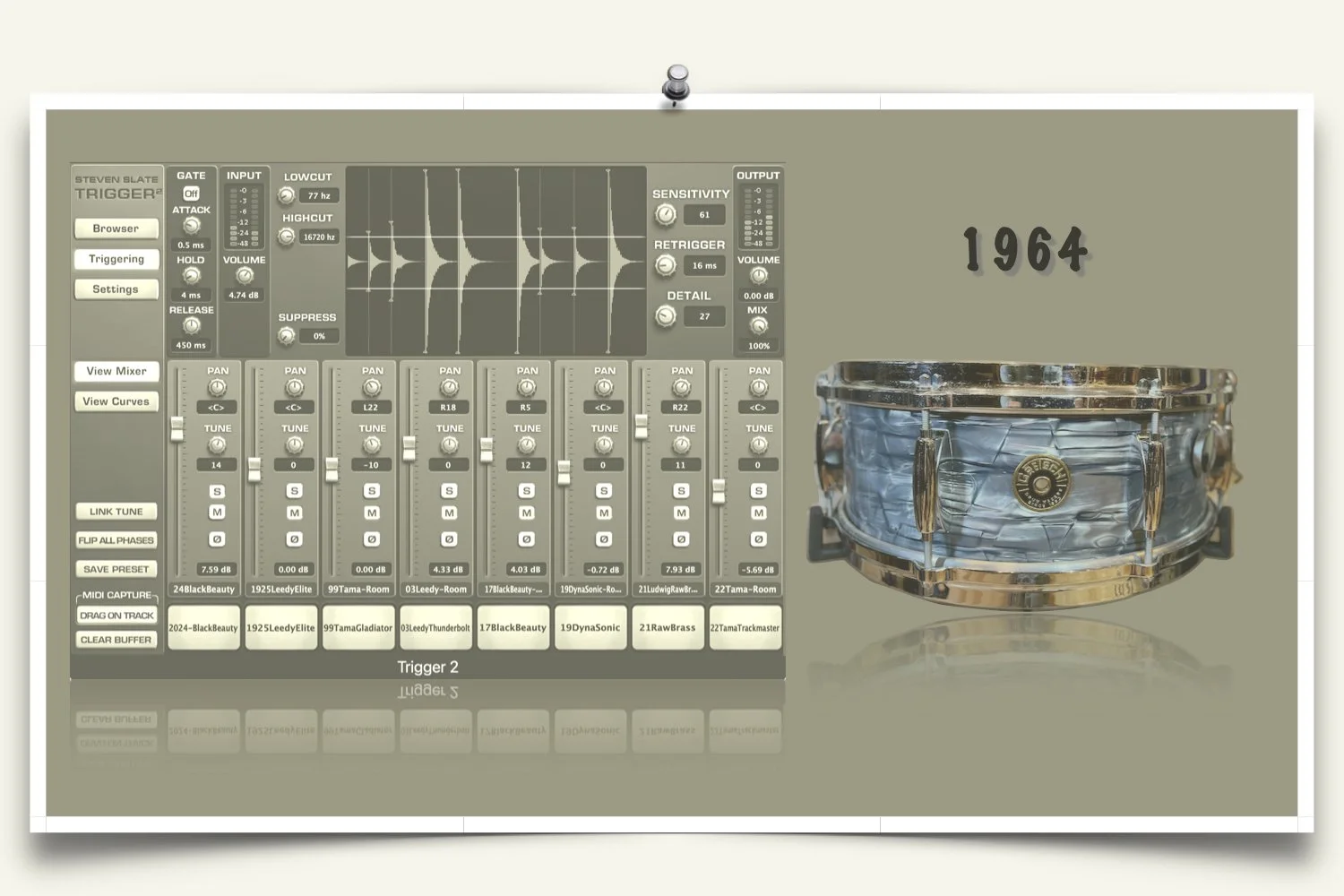Click the 22Tama-Room channel Pan knob
This screenshot has height=896, width=1344.
tap(759, 388)
